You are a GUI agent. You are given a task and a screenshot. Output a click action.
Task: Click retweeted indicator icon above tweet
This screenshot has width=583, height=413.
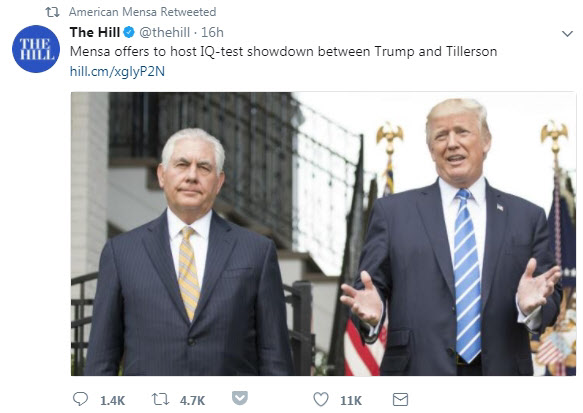52,12
